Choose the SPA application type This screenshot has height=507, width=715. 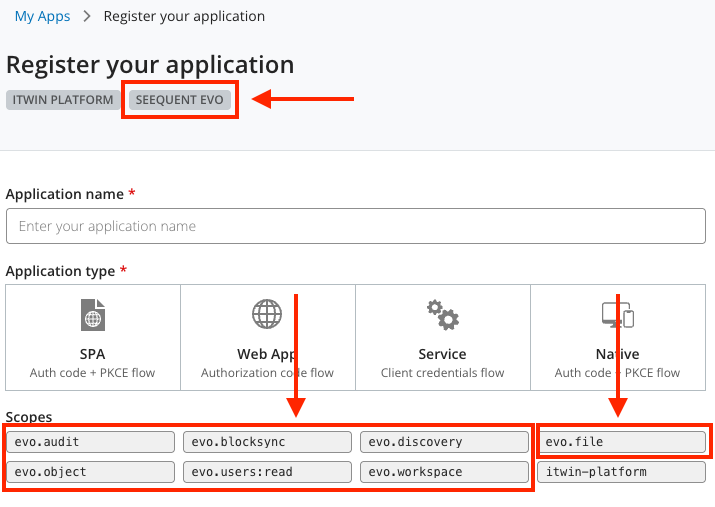(92, 354)
